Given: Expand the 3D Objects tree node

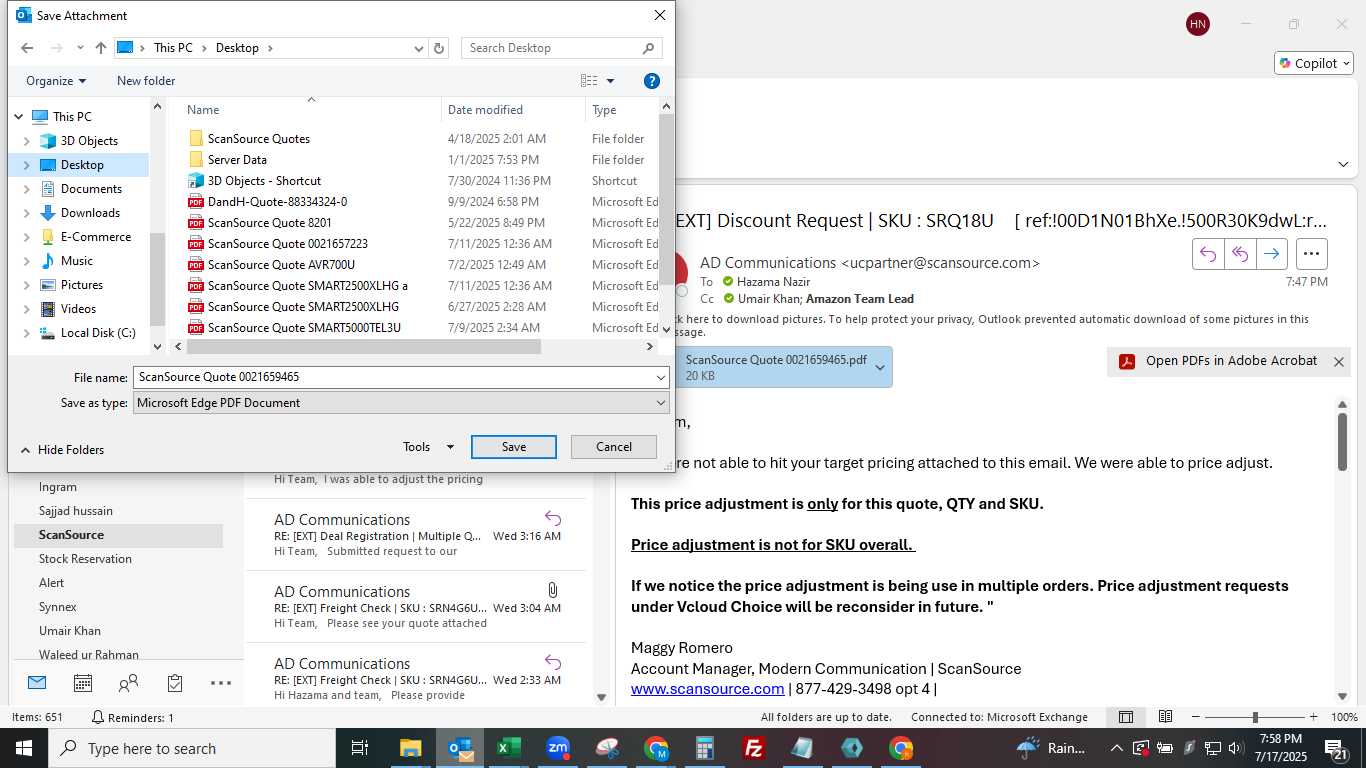Looking at the screenshot, I should tap(27, 141).
